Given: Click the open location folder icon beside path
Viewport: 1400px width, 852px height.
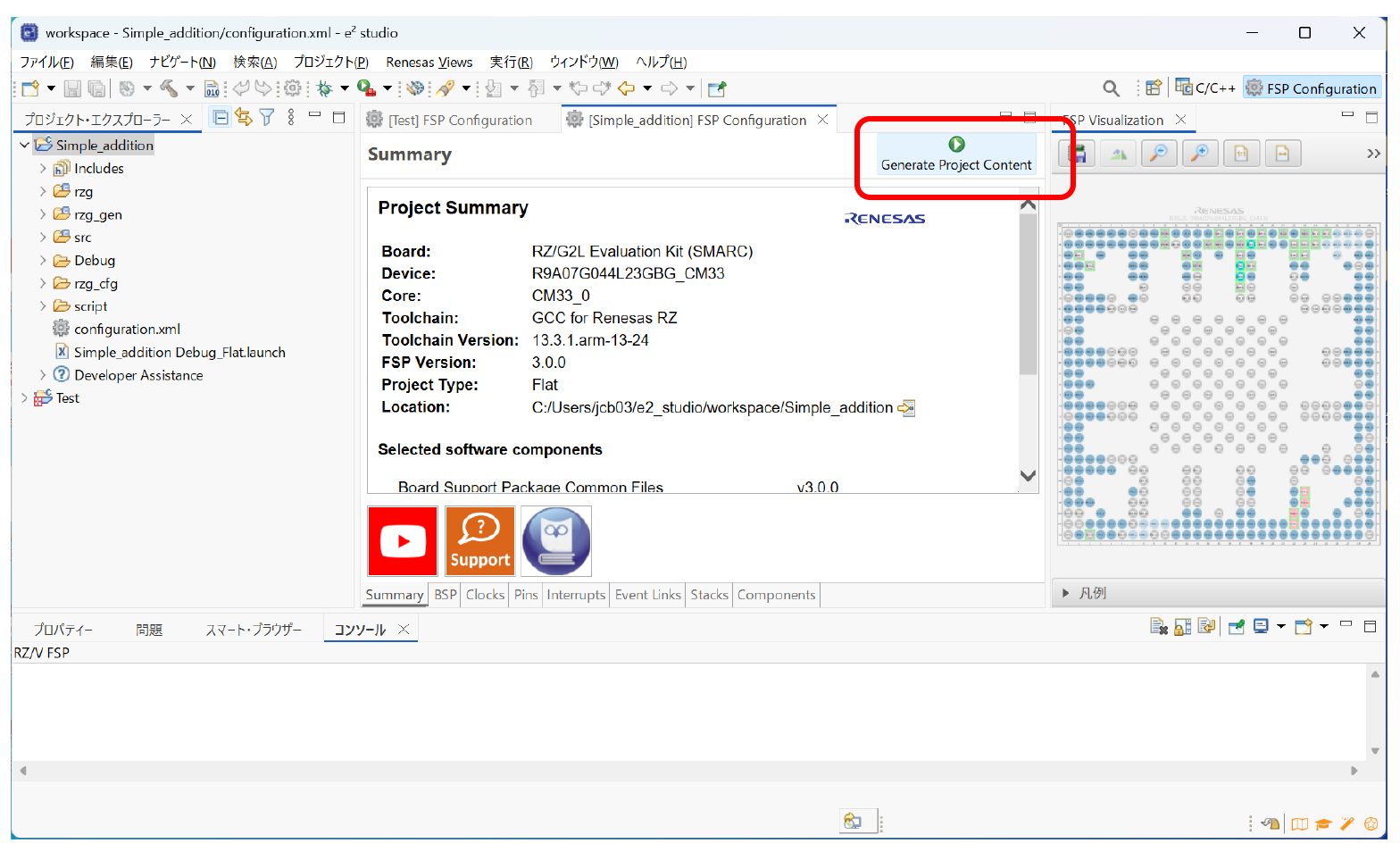Looking at the screenshot, I should [x=906, y=408].
